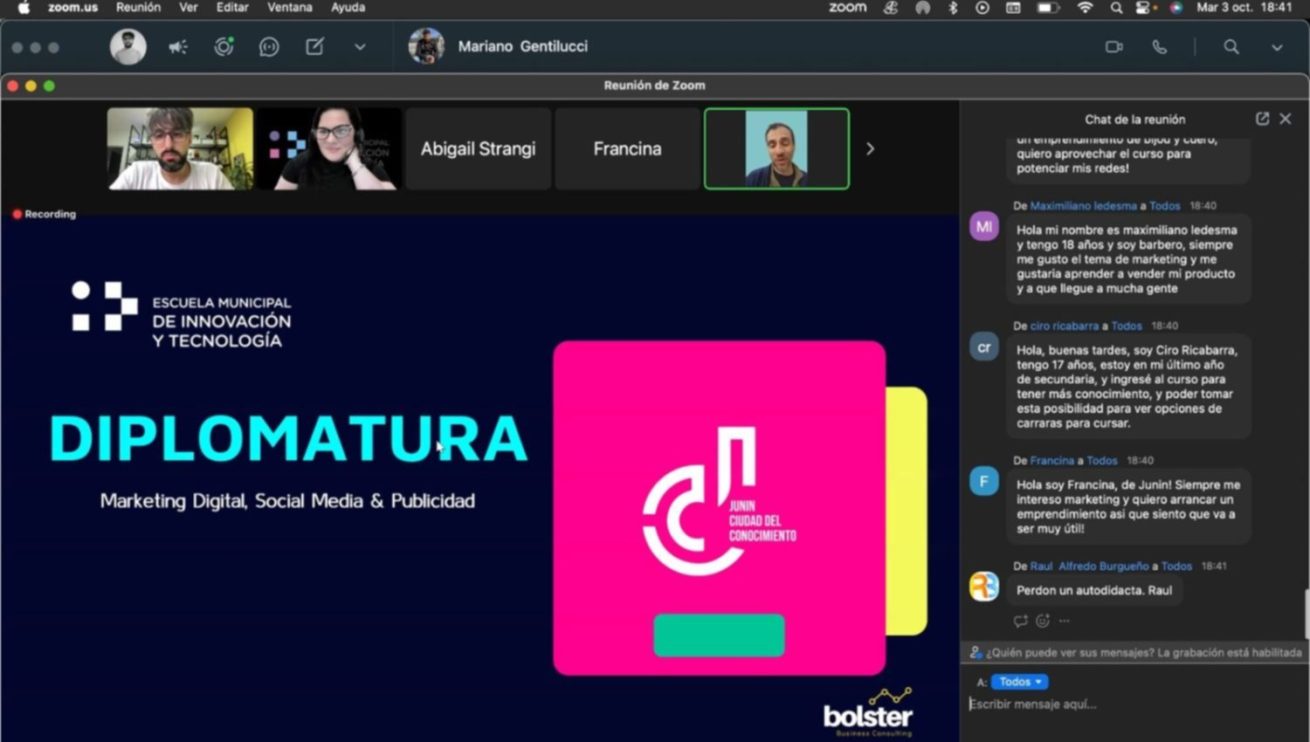The image size is (1310, 742).
Task: Select the bearded man's video thumbnail
Action: [180, 149]
